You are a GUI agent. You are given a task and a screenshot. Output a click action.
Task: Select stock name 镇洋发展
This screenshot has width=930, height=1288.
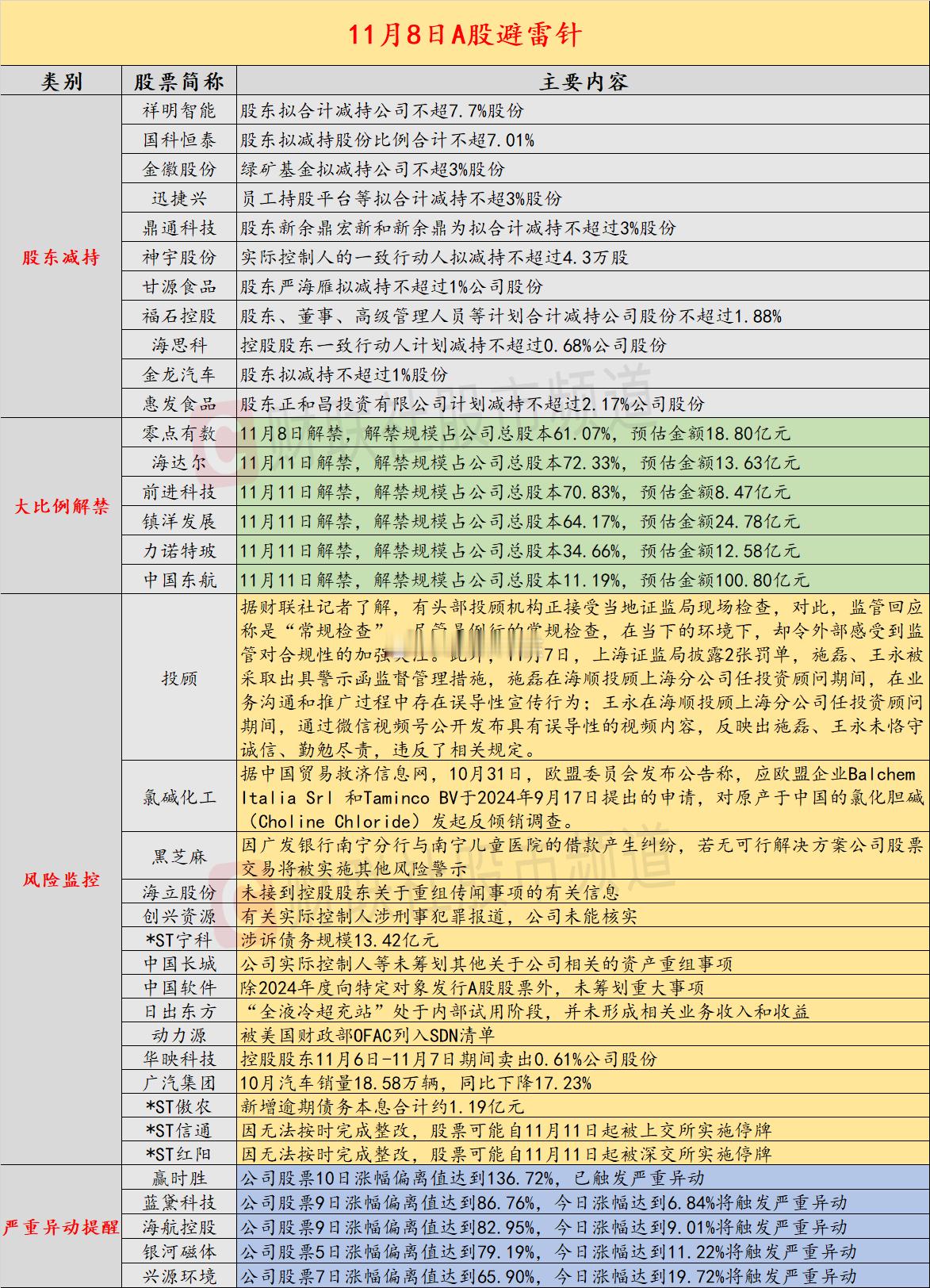coord(179,521)
